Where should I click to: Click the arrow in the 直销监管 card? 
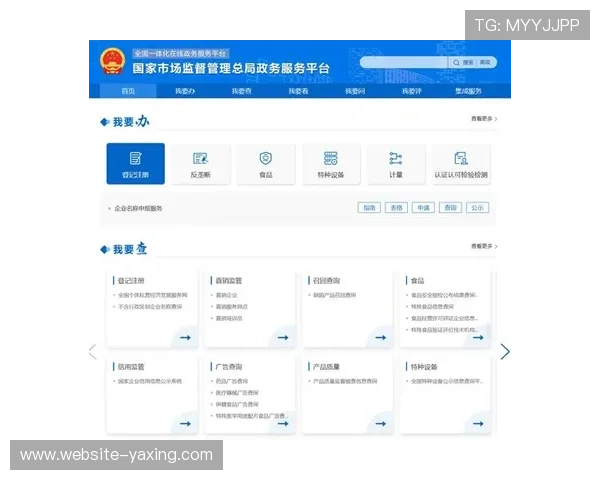[283, 338]
